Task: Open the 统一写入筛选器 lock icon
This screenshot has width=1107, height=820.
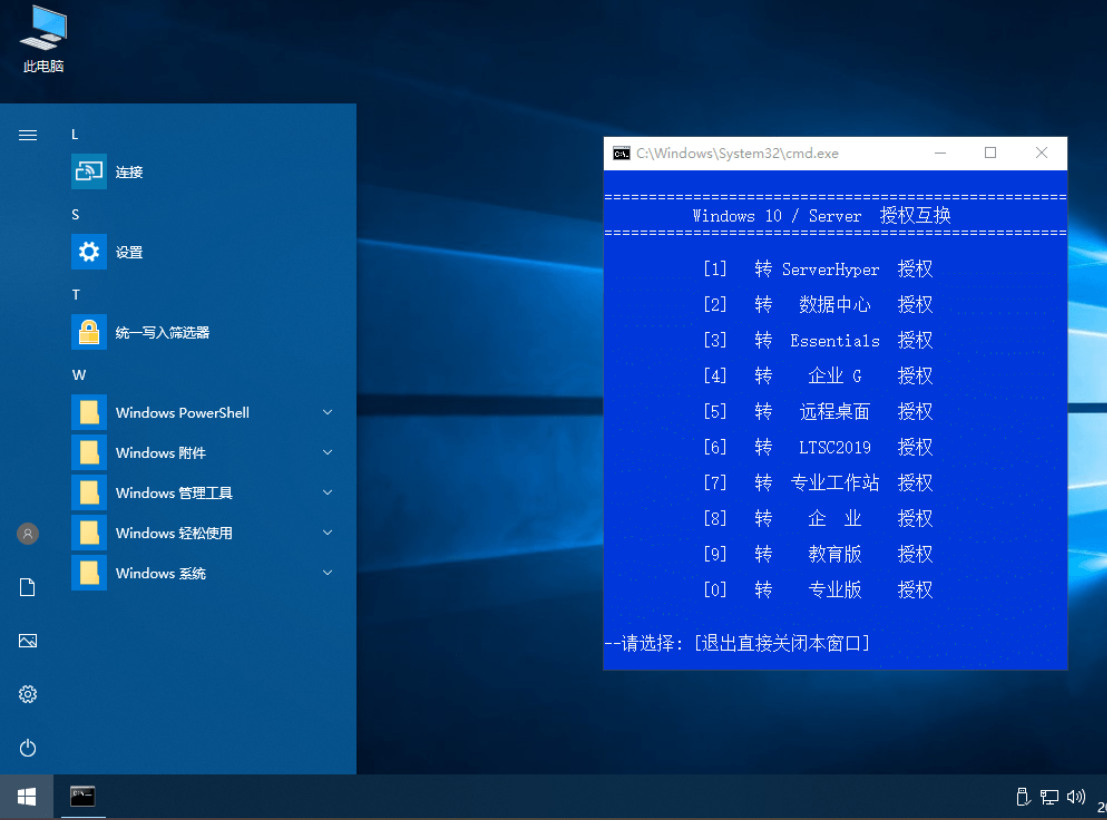Action: [89, 332]
